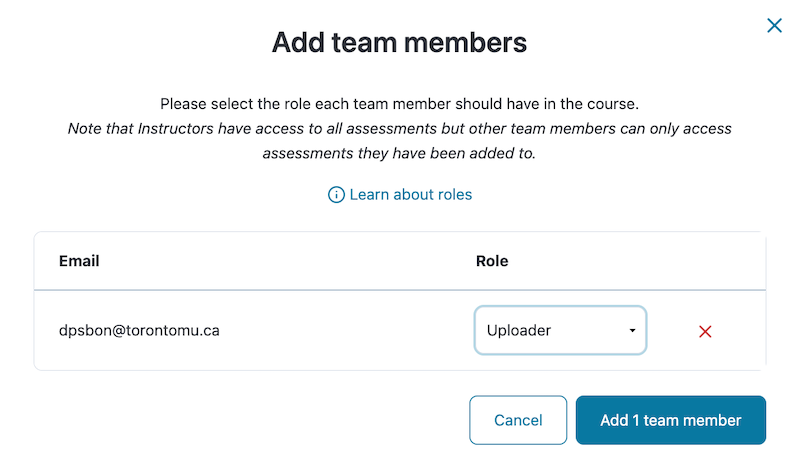Click the 'assessments they have been added to' line
Viewport: 800px width, 462px height.
point(399,154)
